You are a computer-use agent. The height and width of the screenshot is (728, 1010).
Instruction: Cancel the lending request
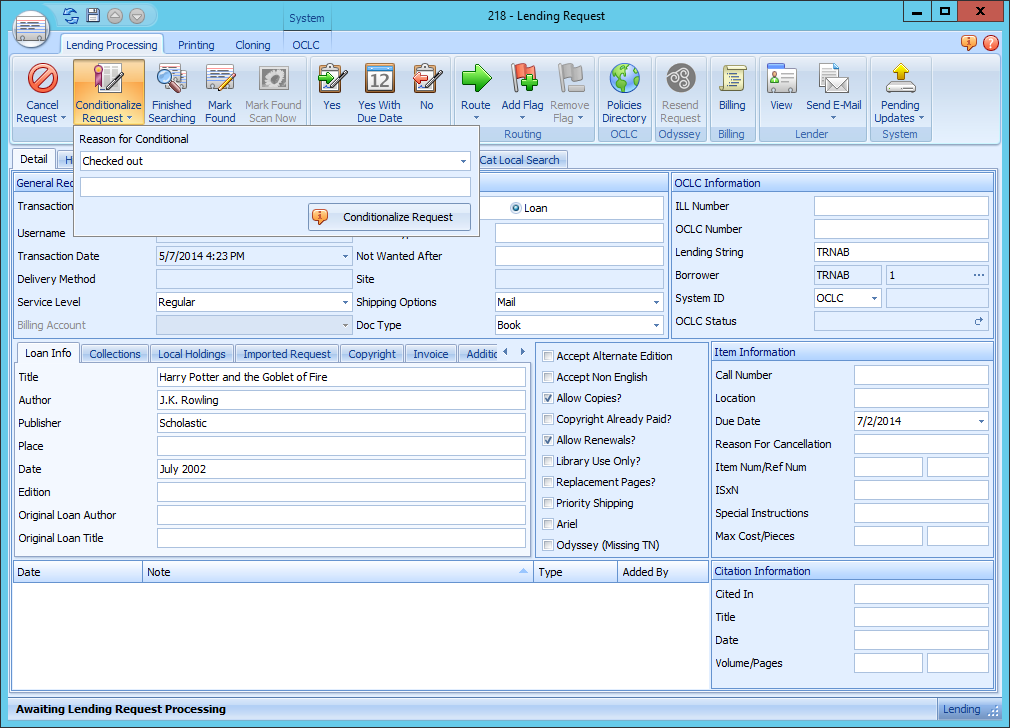pos(41,92)
